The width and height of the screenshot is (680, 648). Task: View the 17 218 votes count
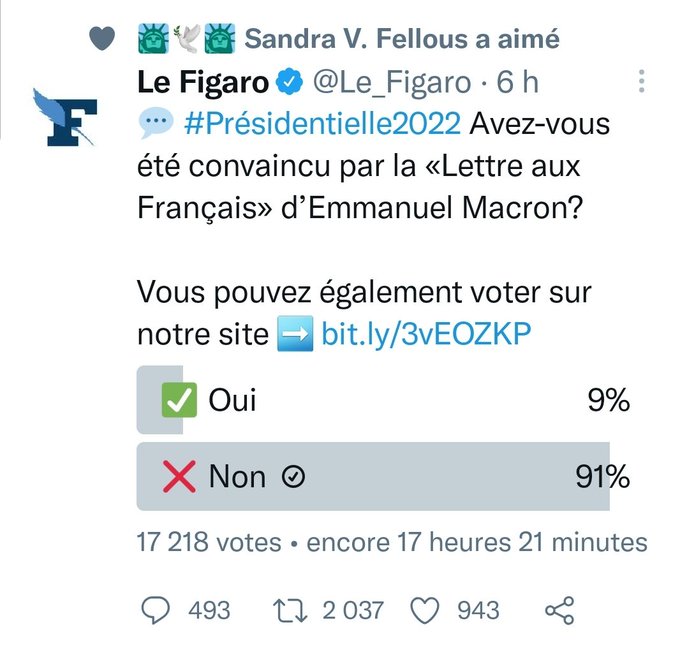(209, 543)
